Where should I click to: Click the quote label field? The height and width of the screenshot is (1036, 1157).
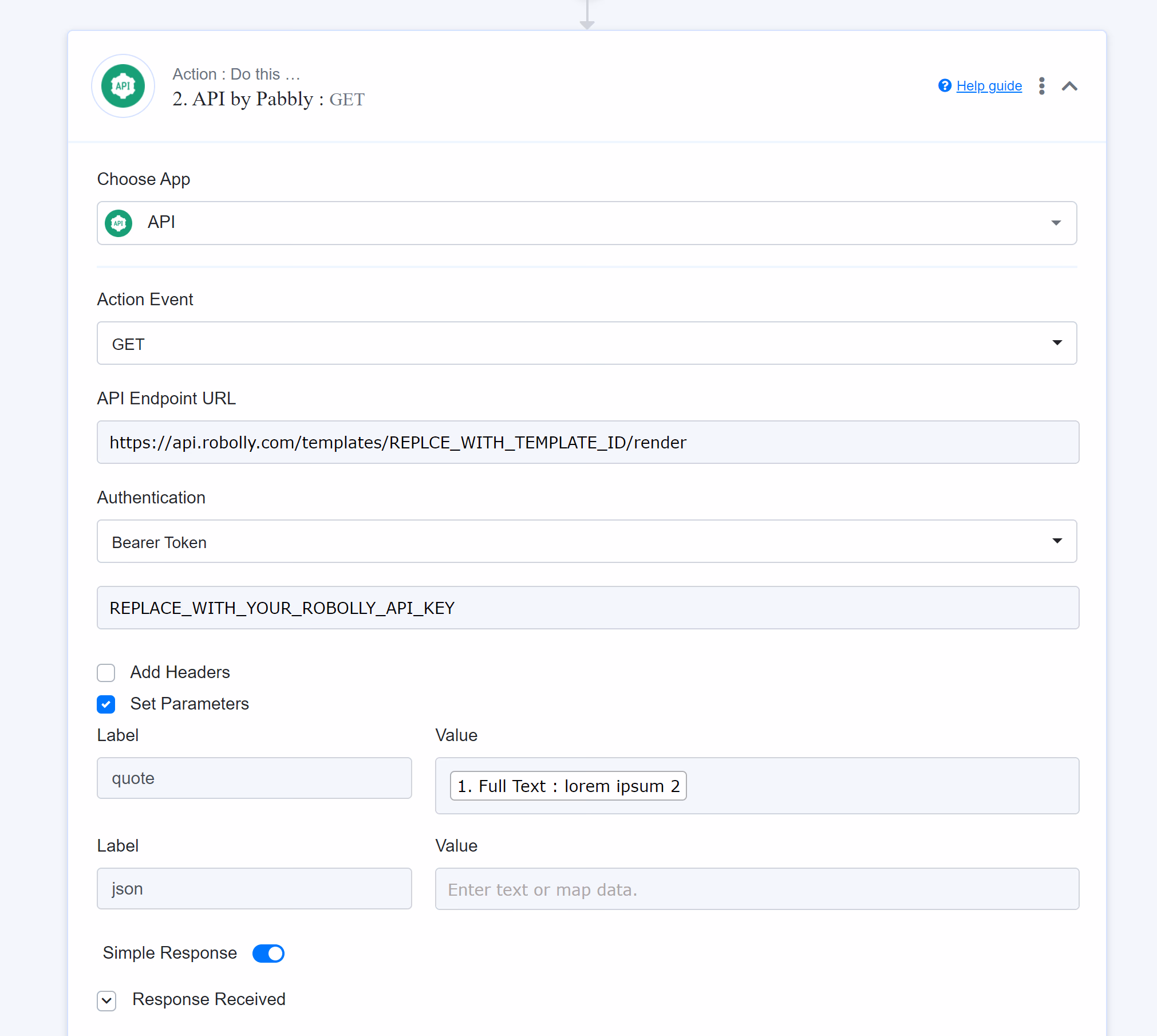point(254,778)
